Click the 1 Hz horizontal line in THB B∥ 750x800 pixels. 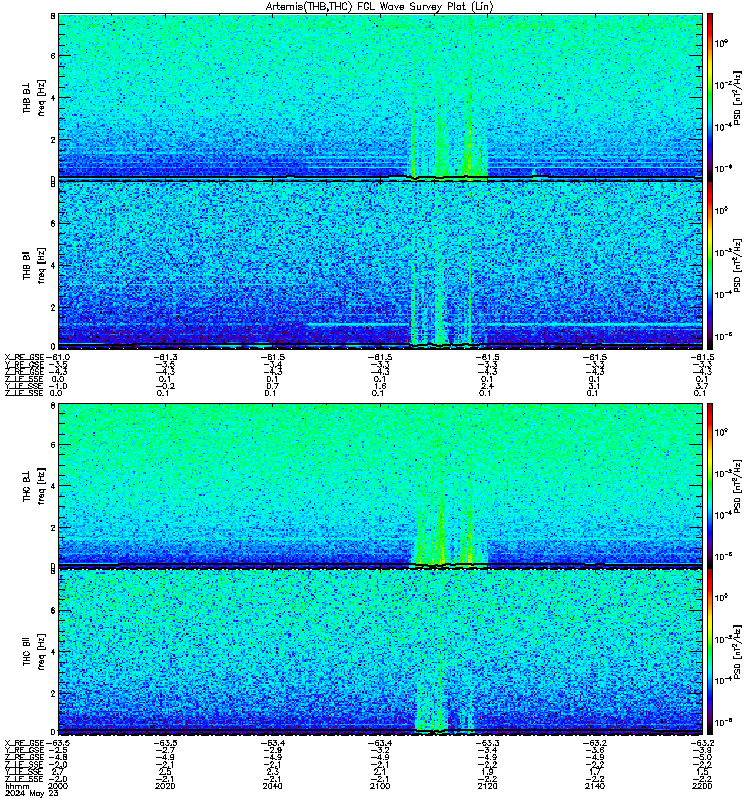coord(505,325)
